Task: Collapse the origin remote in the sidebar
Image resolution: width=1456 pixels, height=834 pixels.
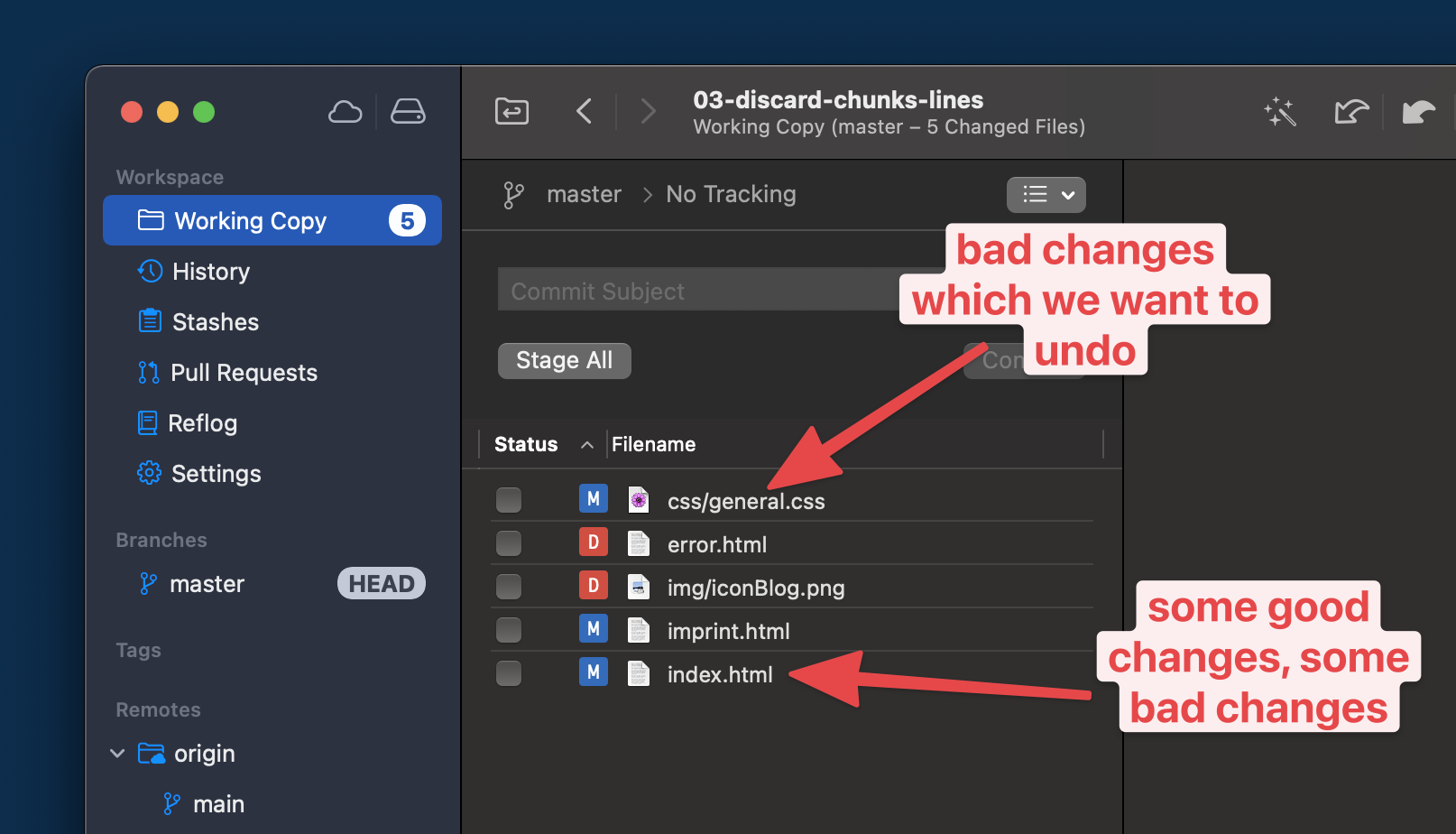Action: tap(117, 753)
